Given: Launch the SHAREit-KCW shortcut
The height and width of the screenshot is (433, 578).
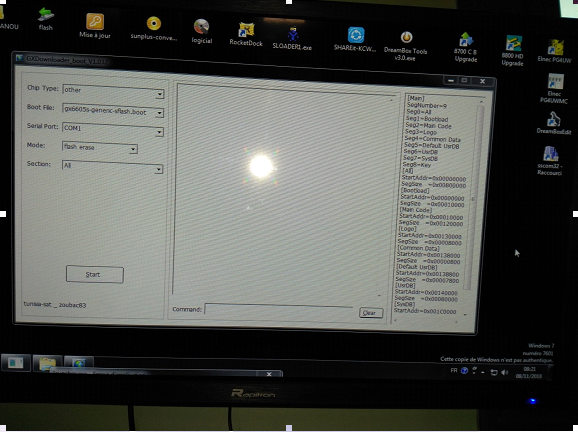Looking at the screenshot, I should [x=355, y=39].
